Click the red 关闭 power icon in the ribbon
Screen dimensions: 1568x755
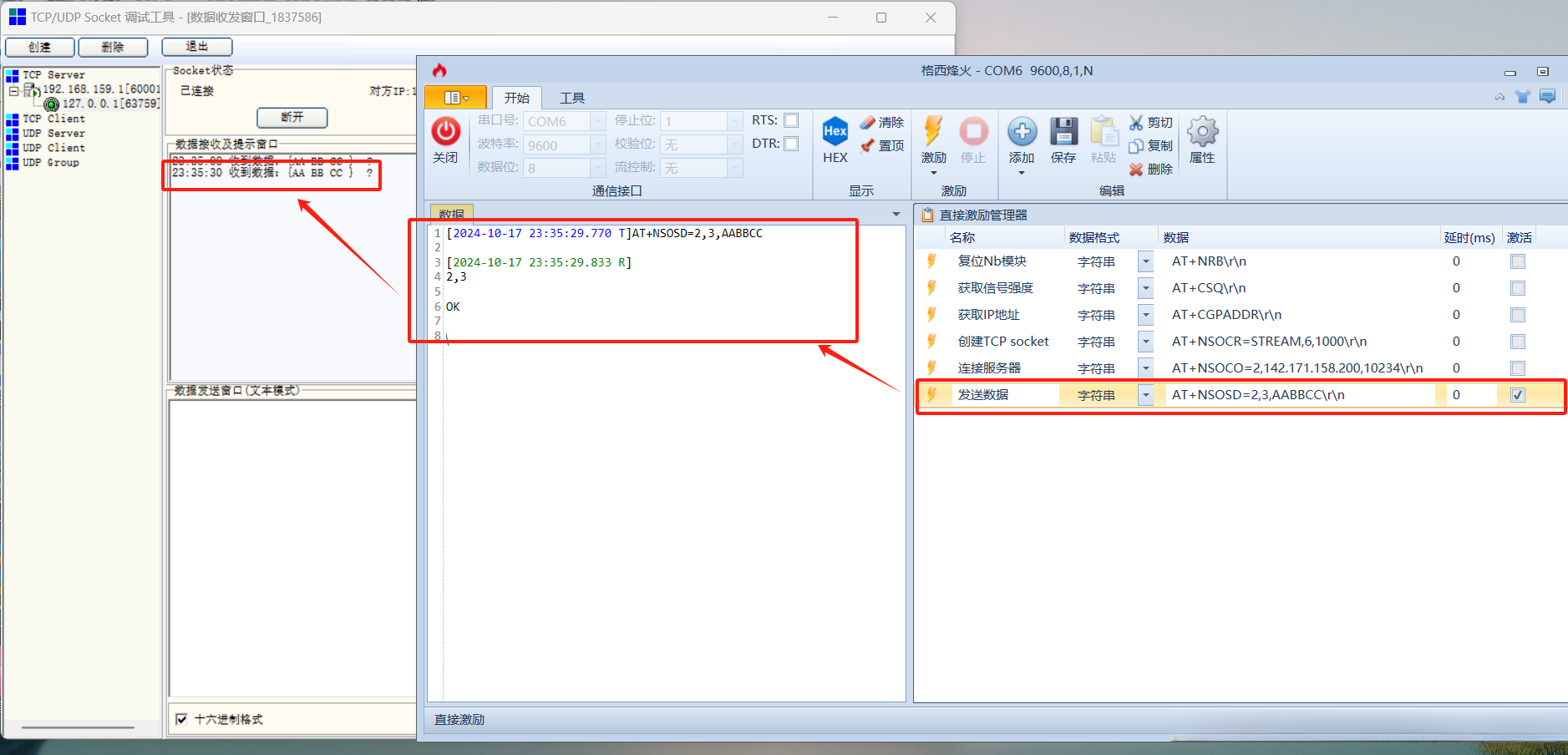[x=445, y=132]
